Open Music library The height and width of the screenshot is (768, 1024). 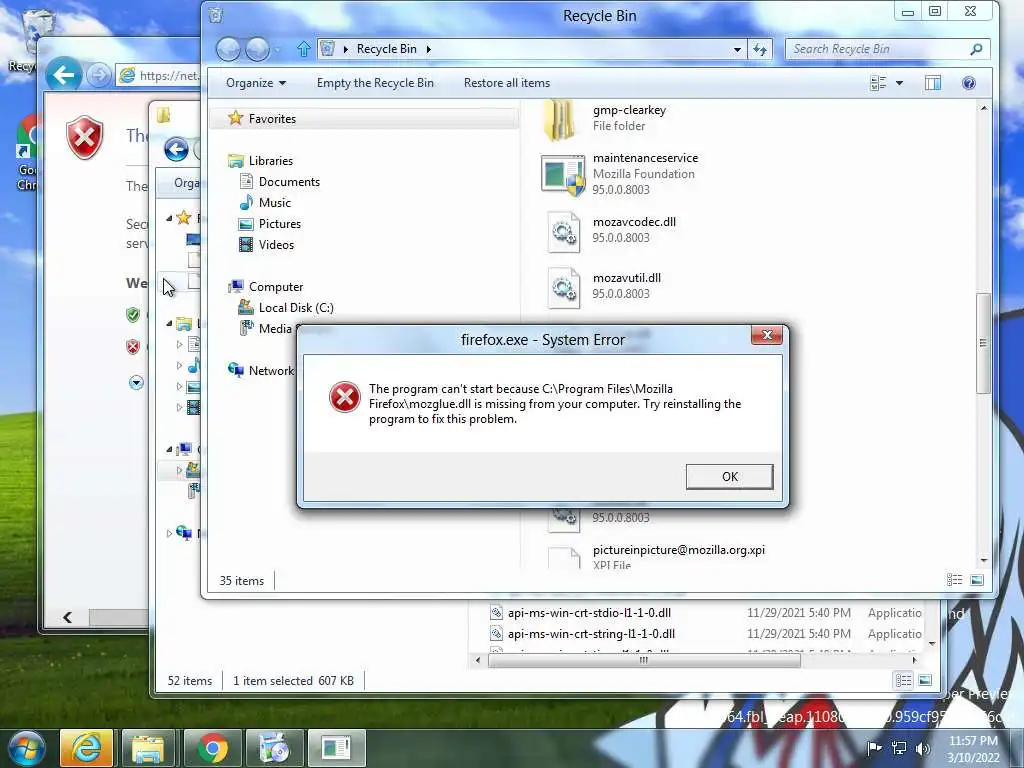[274, 202]
